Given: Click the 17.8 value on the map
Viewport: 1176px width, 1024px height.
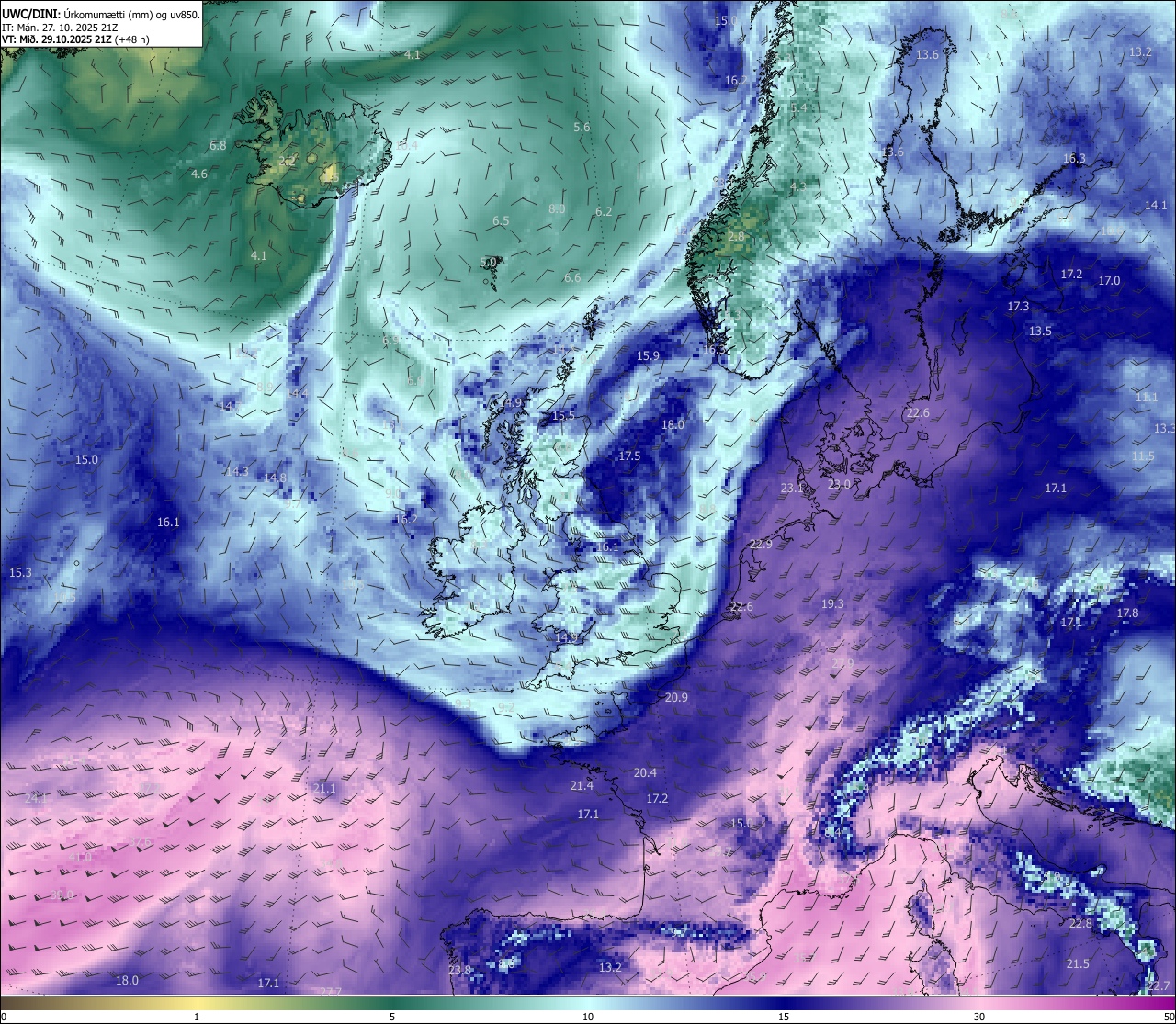Looking at the screenshot, I should click(x=1127, y=613).
